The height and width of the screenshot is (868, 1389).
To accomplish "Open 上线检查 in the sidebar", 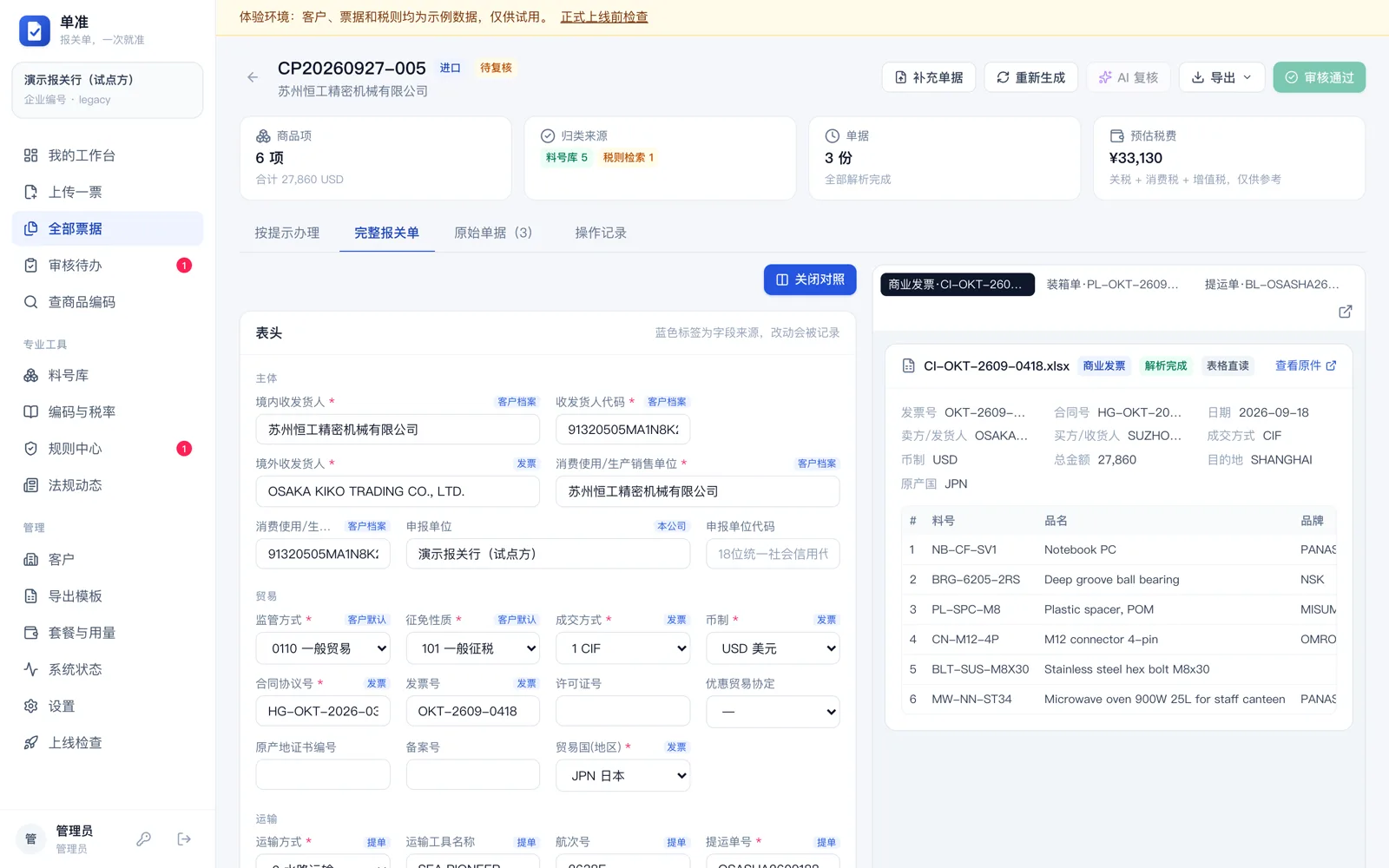I will pos(108,743).
